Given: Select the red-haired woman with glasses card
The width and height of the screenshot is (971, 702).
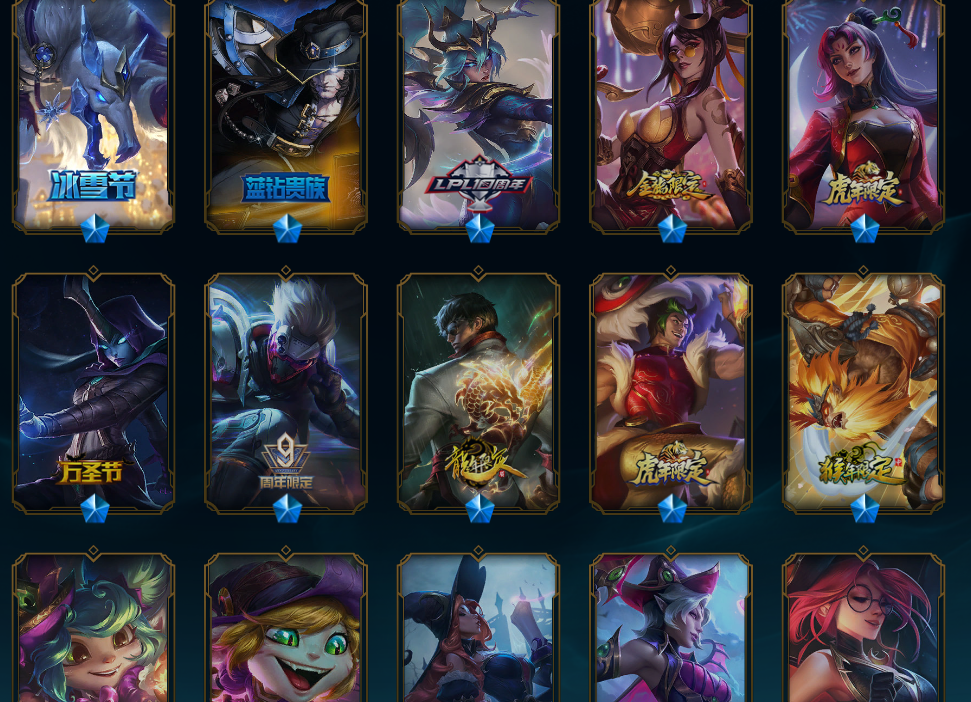Looking at the screenshot, I should 864,626.
